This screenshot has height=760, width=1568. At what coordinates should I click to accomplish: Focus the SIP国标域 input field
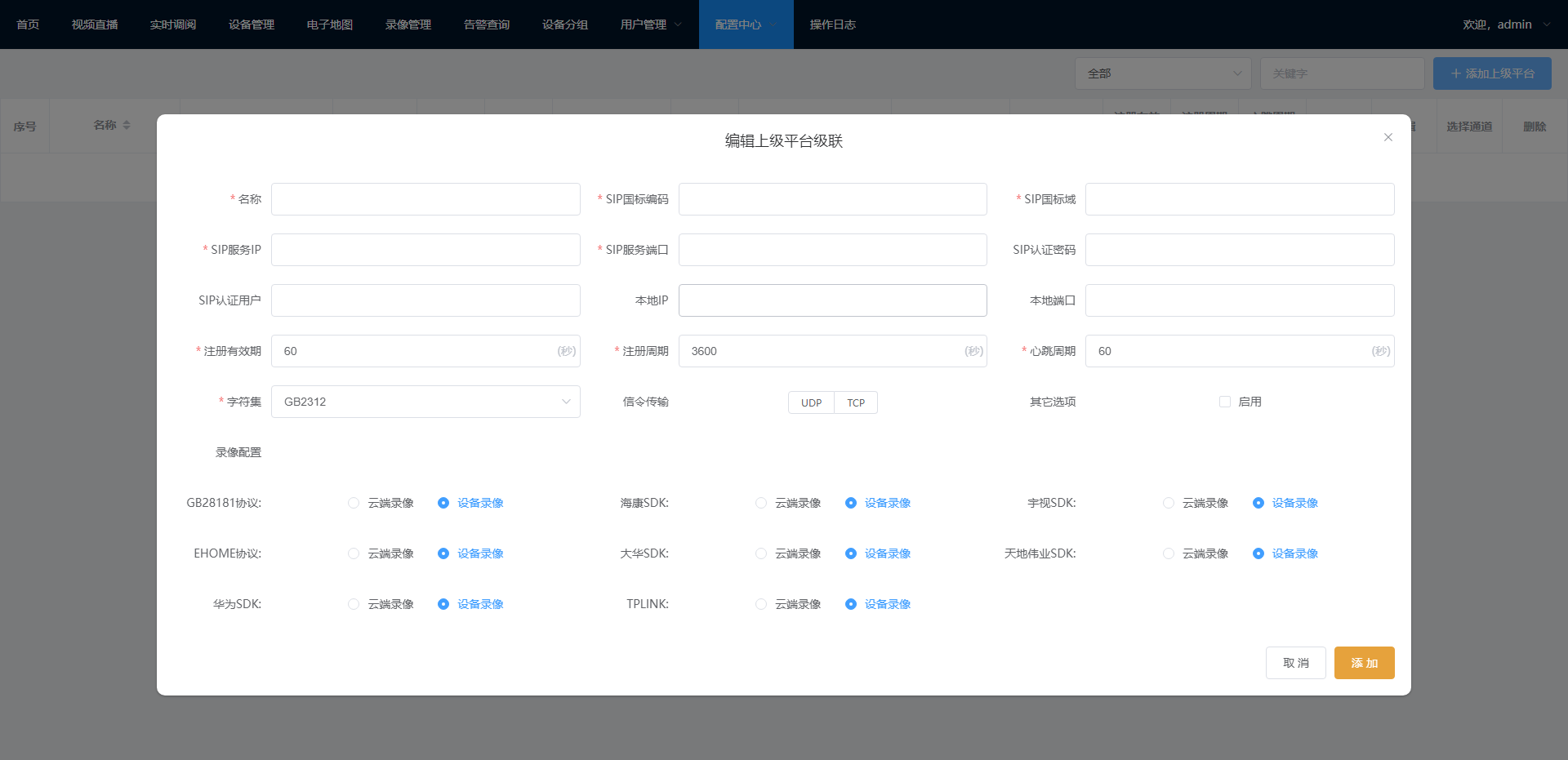pos(1240,199)
